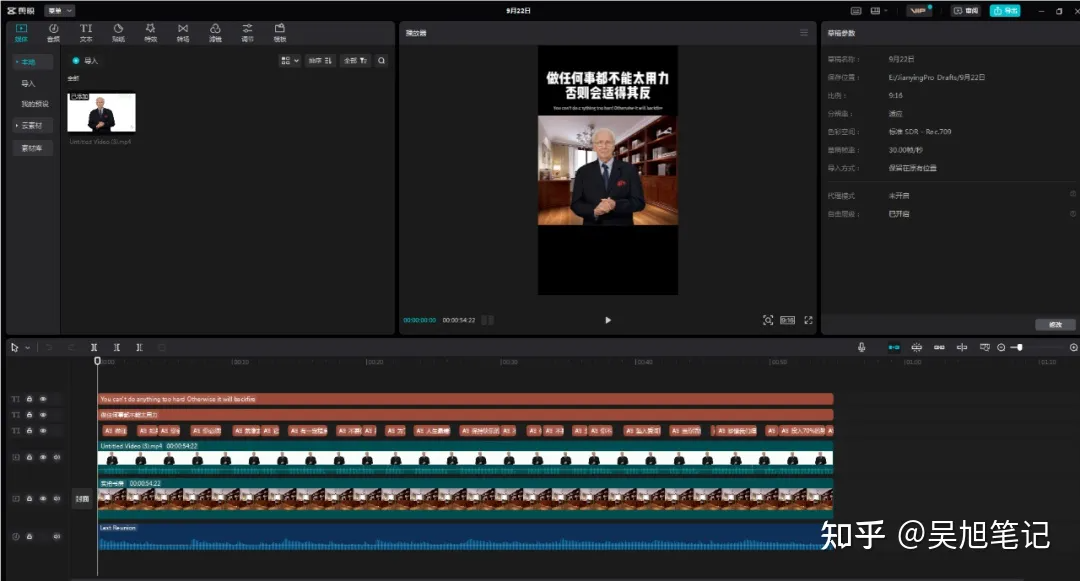Mute the Last Reunion audio track

pos(56,537)
